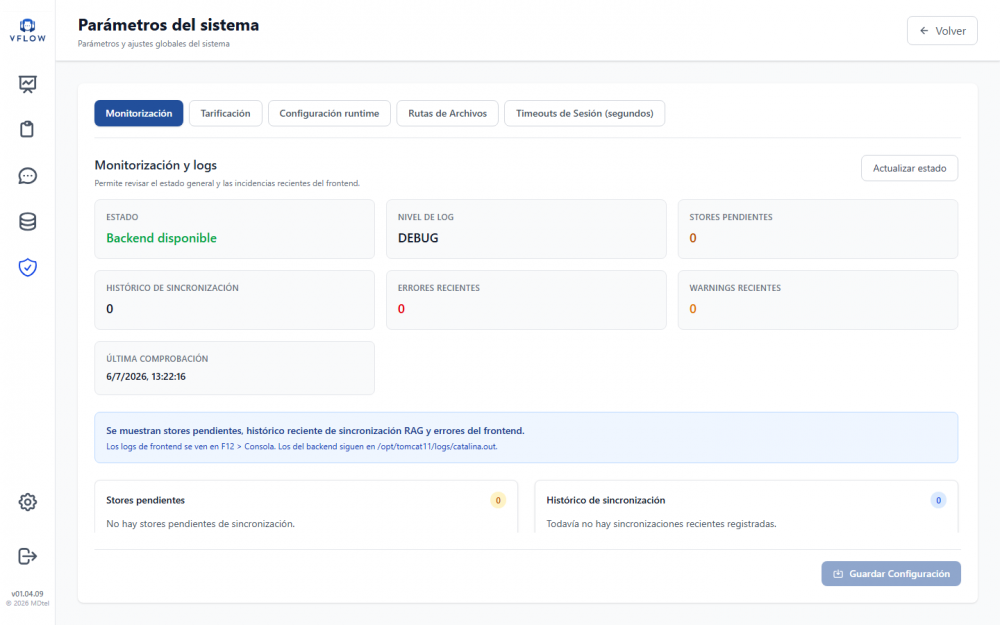Open the Tarificación tab
Screen dimensions: 1000x625
click(x=225, y=114)
